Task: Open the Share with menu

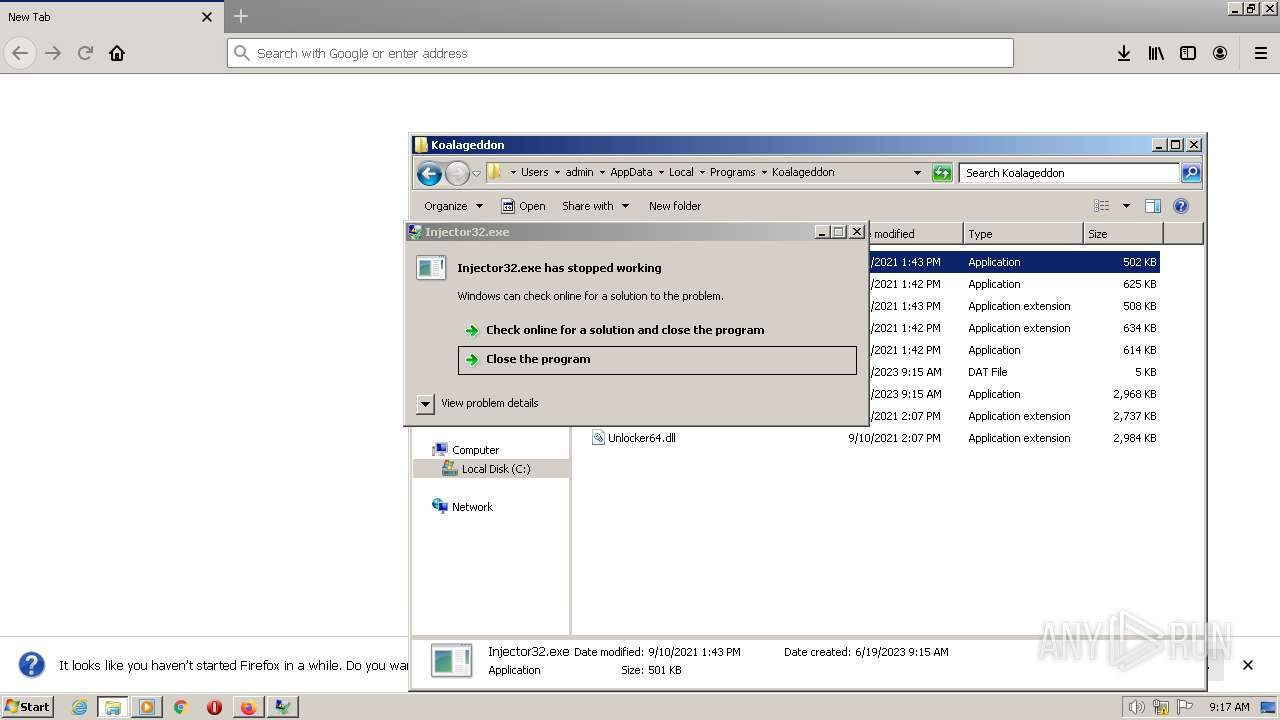Action: (595, 206)
